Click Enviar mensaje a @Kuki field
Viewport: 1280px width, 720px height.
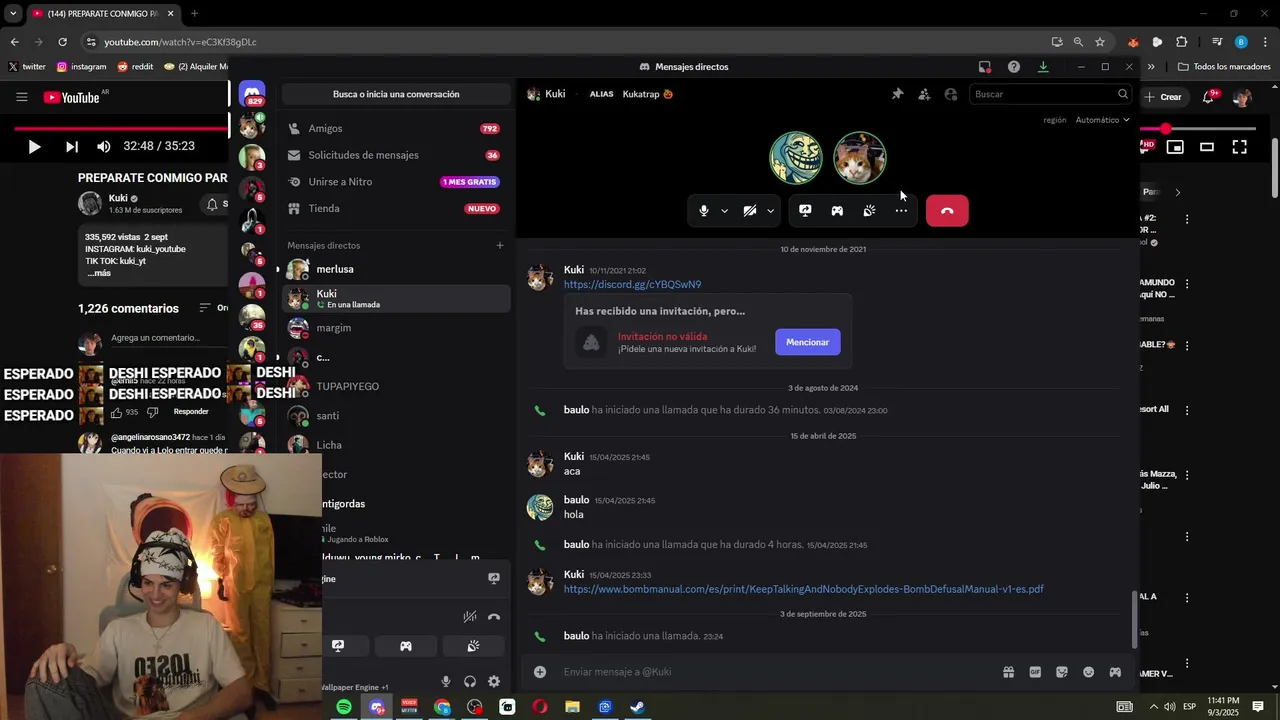[x=775, y=672]
